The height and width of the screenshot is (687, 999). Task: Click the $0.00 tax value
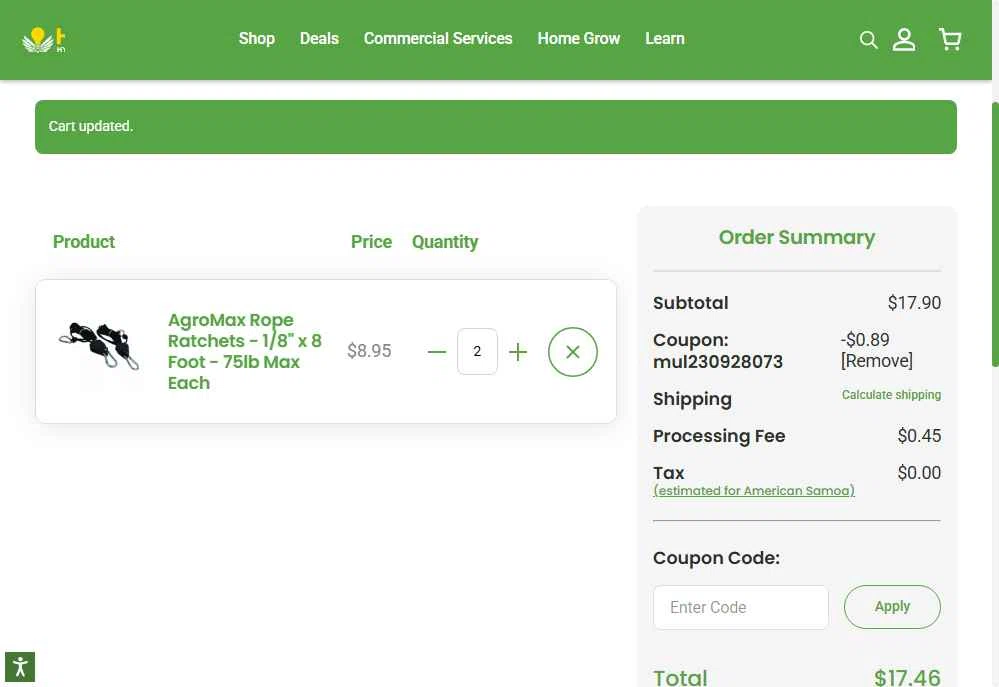(919, 473)
